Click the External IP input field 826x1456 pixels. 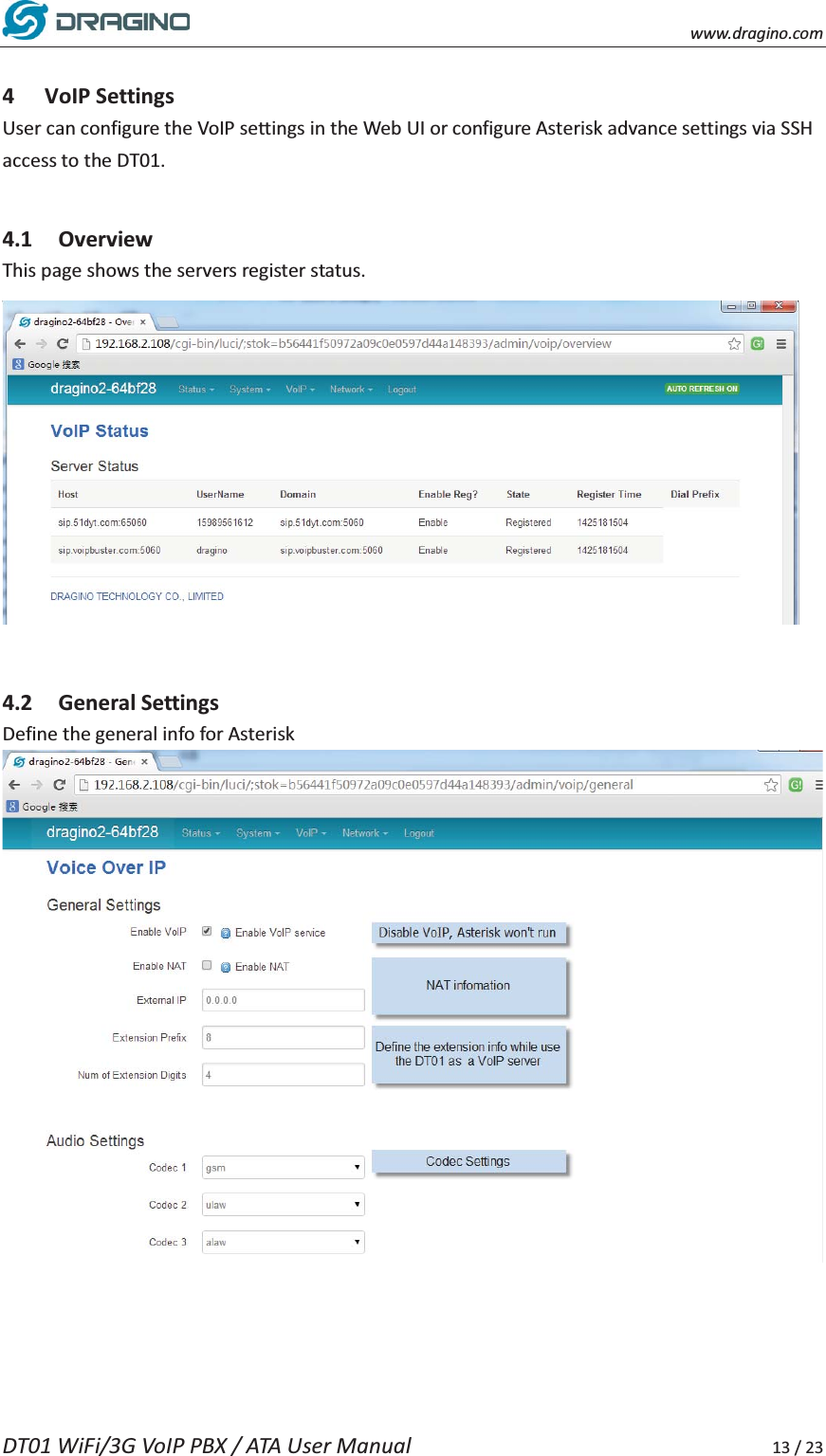pos(283,999)
